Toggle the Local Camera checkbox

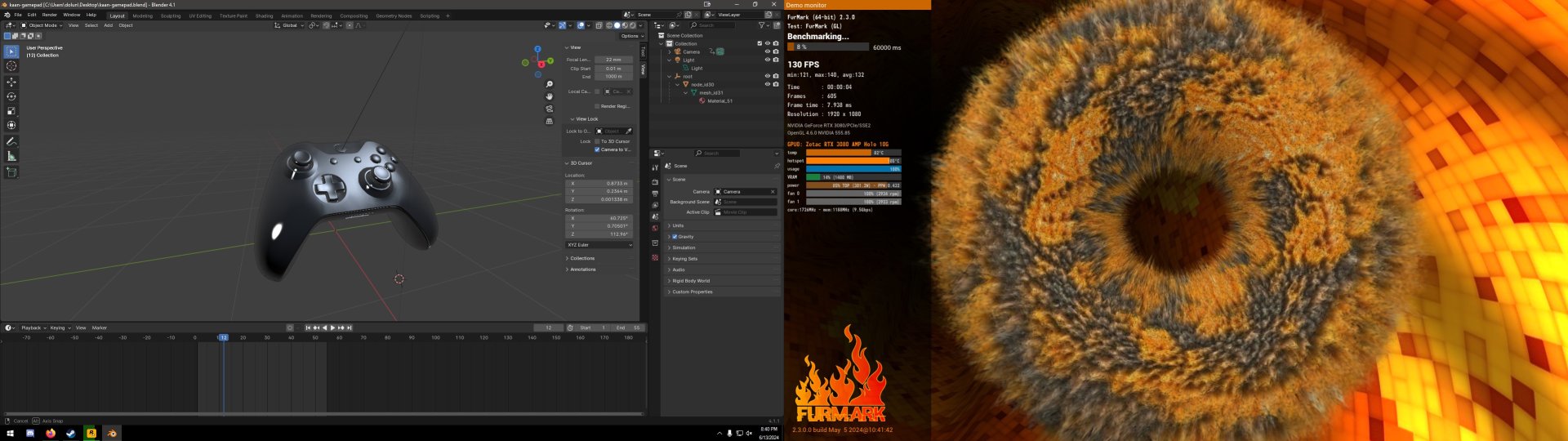pyautogui.click(x=597, y=91)
